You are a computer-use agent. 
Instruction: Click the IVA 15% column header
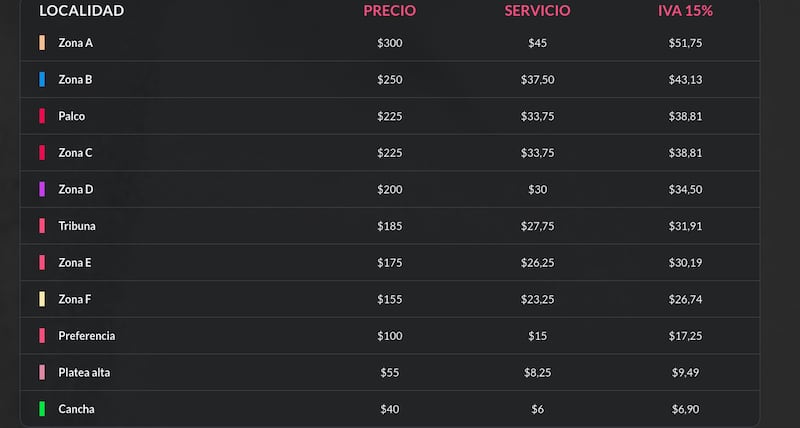[685, 11]
